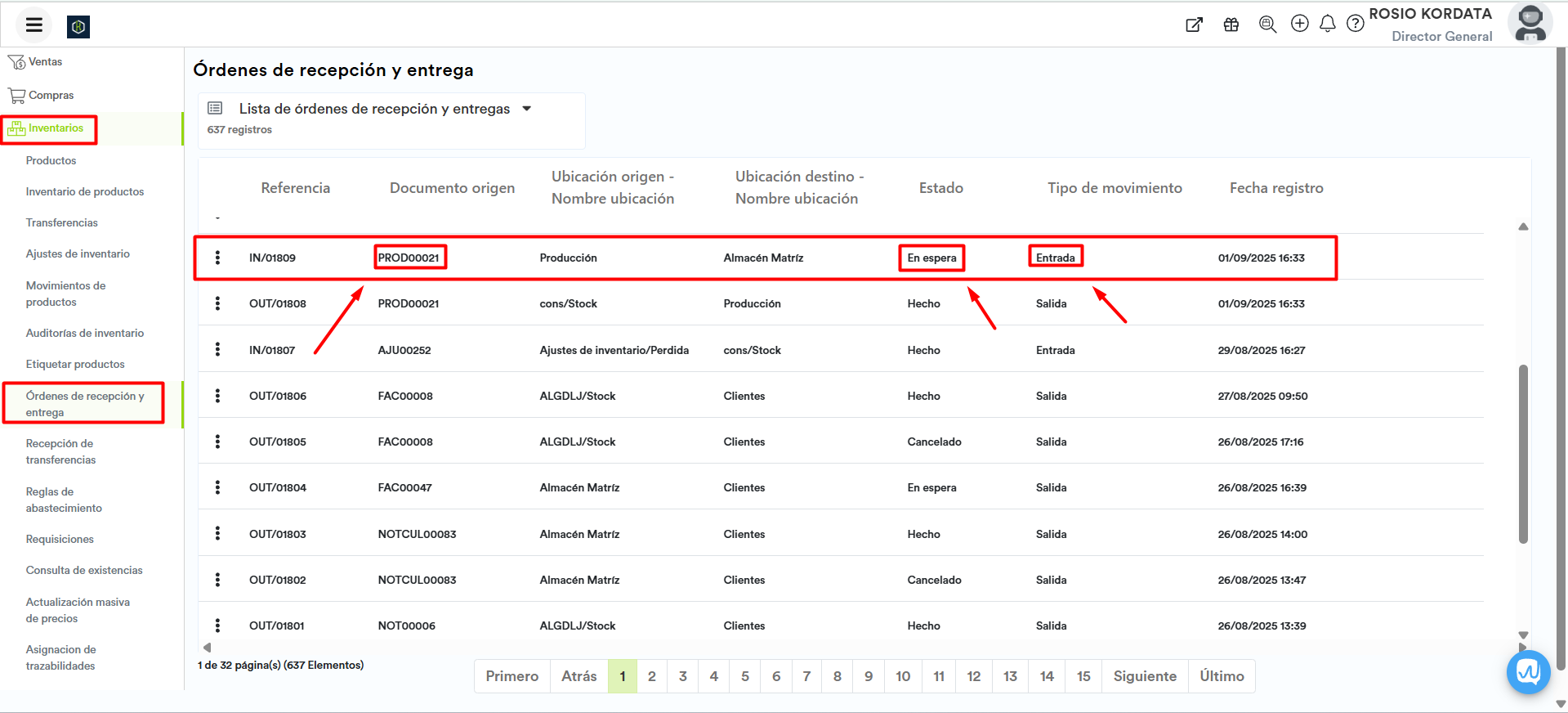Click the user avatar picture

1530,24
